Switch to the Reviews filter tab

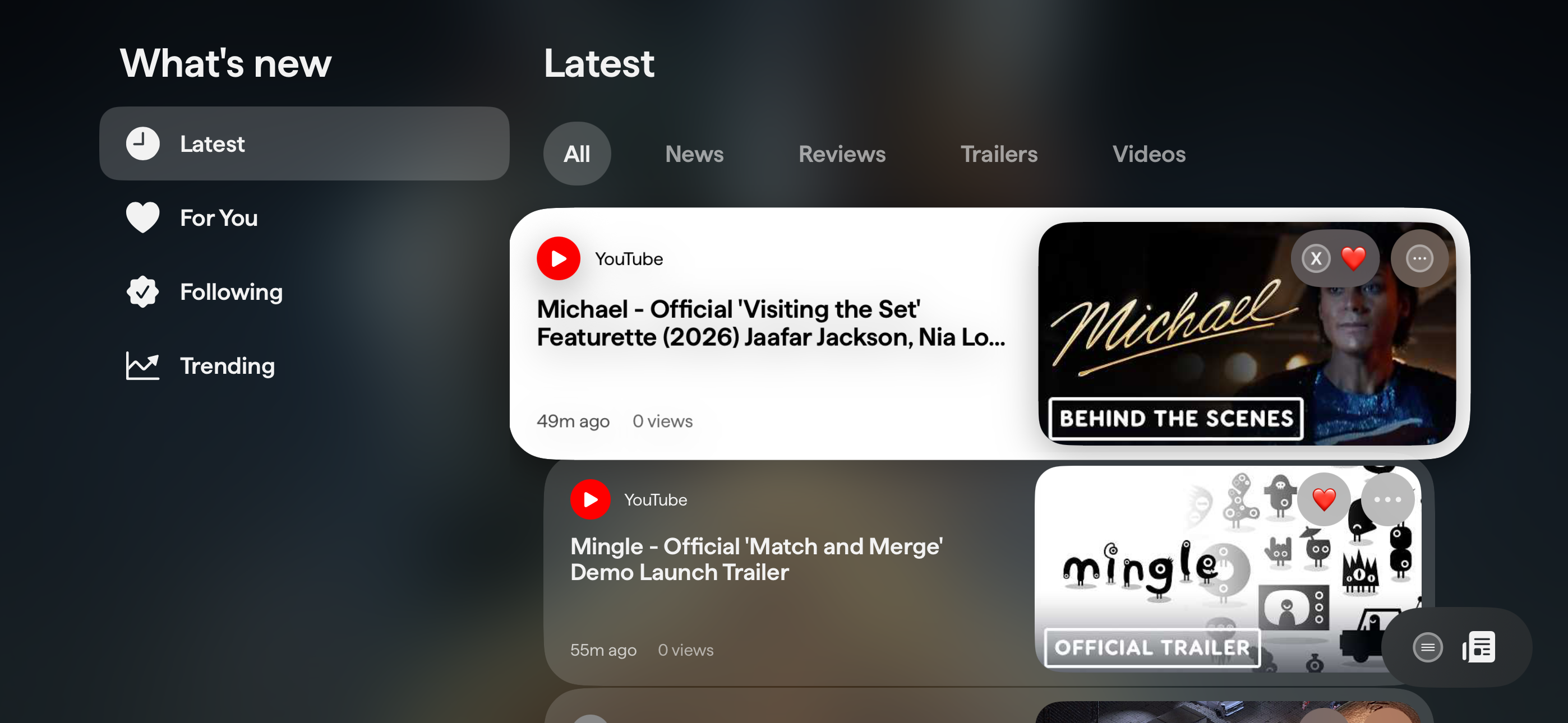[842, 154]
